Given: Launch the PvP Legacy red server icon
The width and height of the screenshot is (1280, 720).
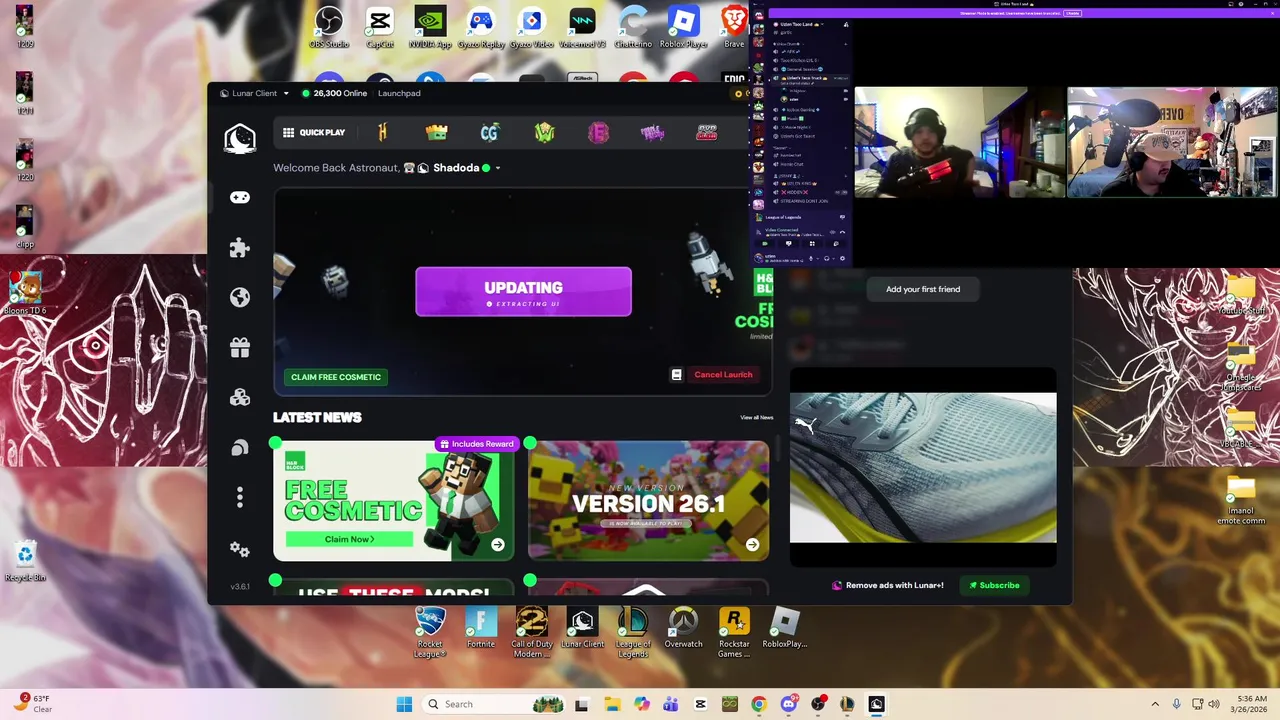Looking at the screenshot, I should (x=706, y=132).
